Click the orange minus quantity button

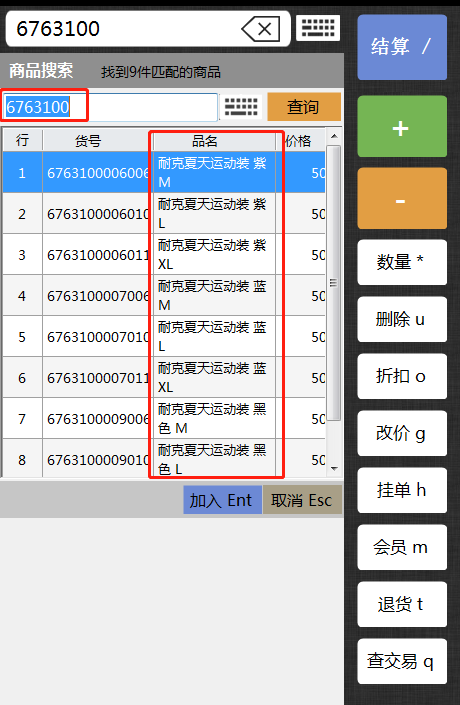402,198
